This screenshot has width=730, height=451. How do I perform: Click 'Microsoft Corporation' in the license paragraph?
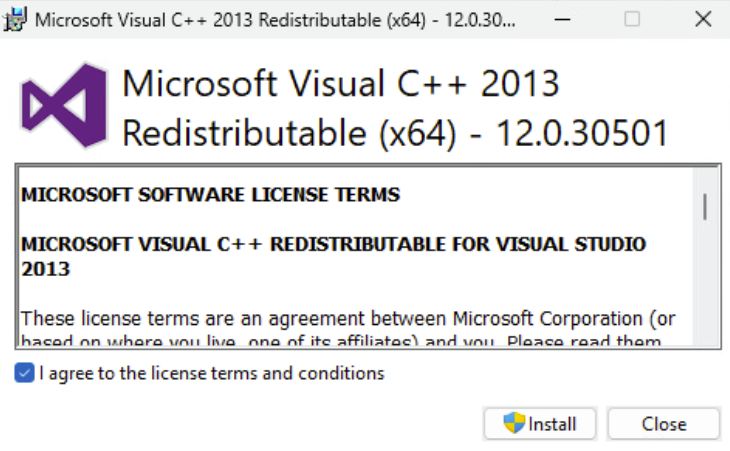558,319
